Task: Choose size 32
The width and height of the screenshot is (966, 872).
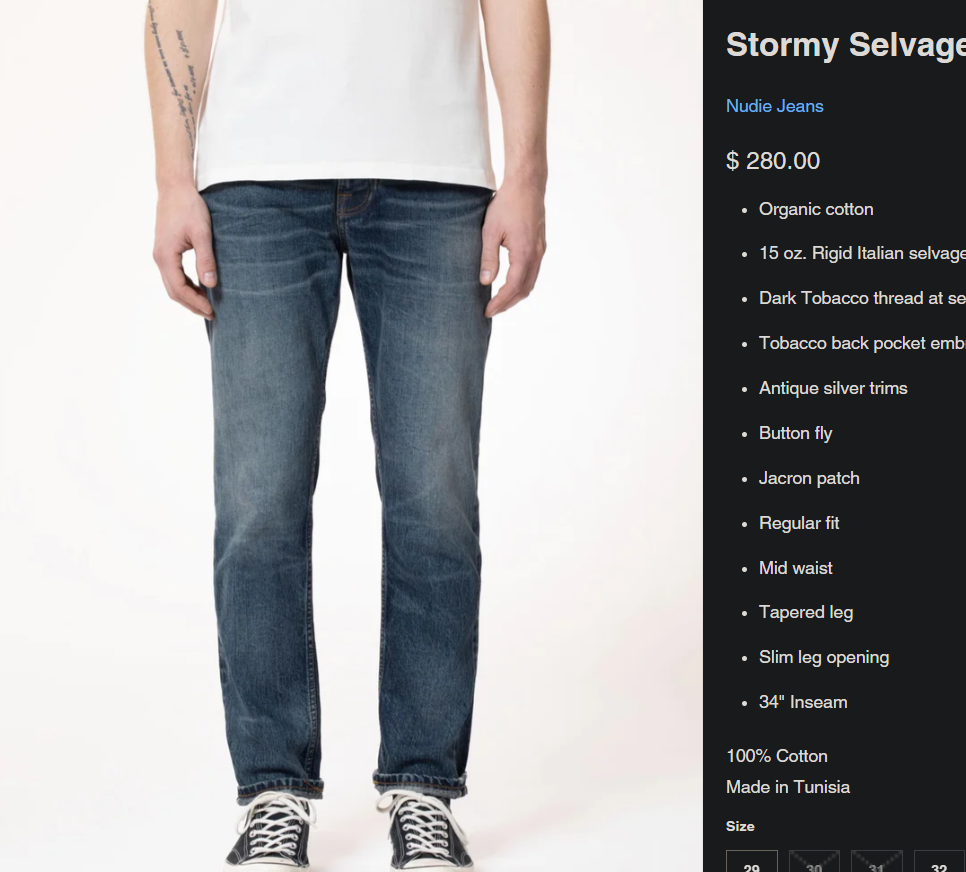Action: (x=939, y=861)
